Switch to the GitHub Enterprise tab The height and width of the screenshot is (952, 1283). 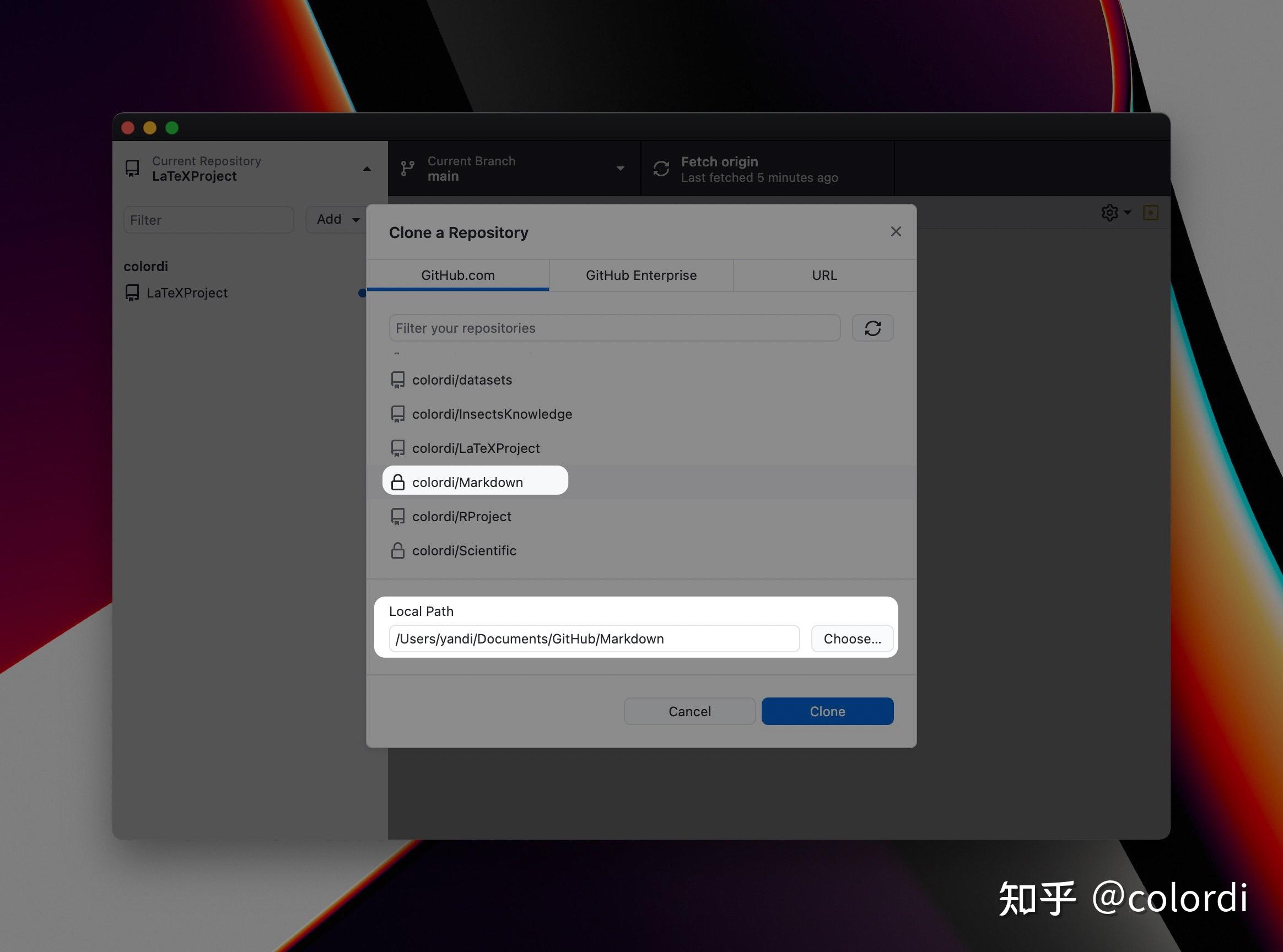641,275
